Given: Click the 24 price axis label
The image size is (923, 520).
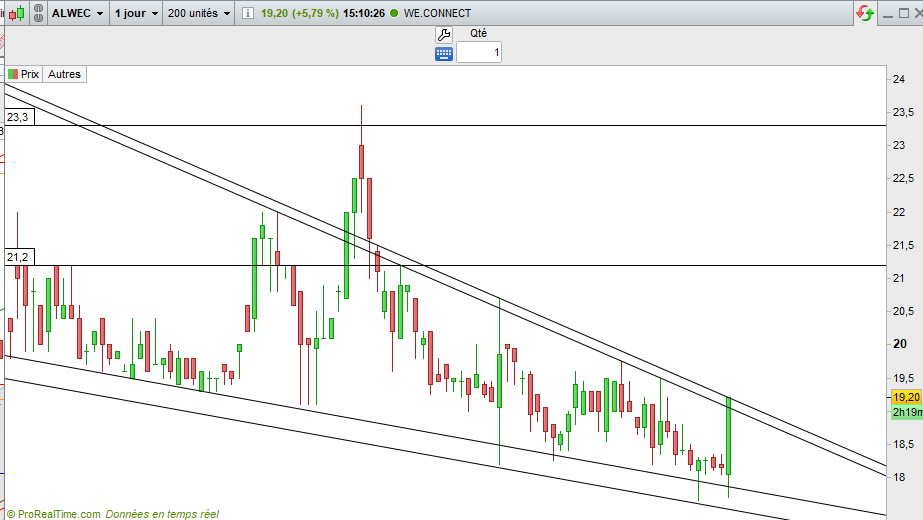Looking at the screenshot, I should 899,79.
